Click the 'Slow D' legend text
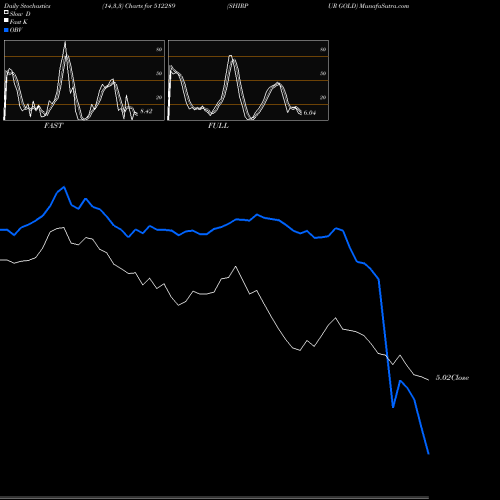Image resolution: width=500 pixels, height=500 pixels. pyautogui.click(x=20, y=14)
